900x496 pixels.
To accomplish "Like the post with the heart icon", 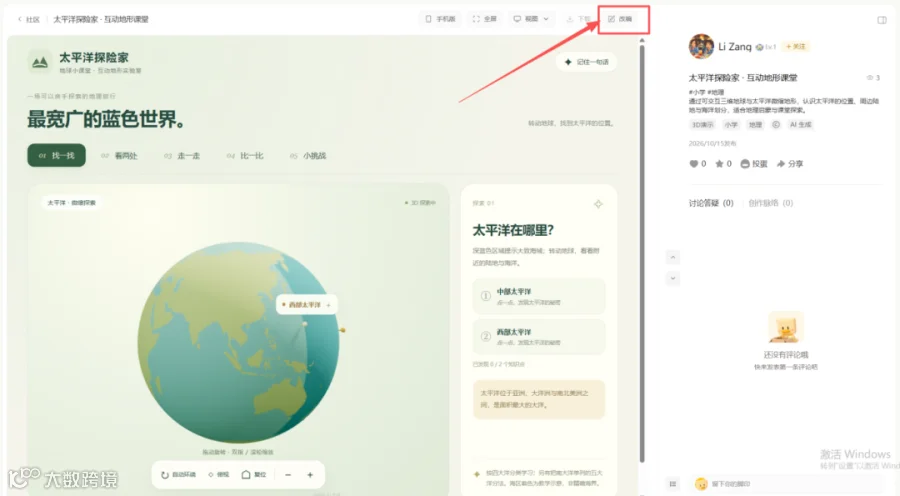I will pyautogui.click(x=694, y=164).
